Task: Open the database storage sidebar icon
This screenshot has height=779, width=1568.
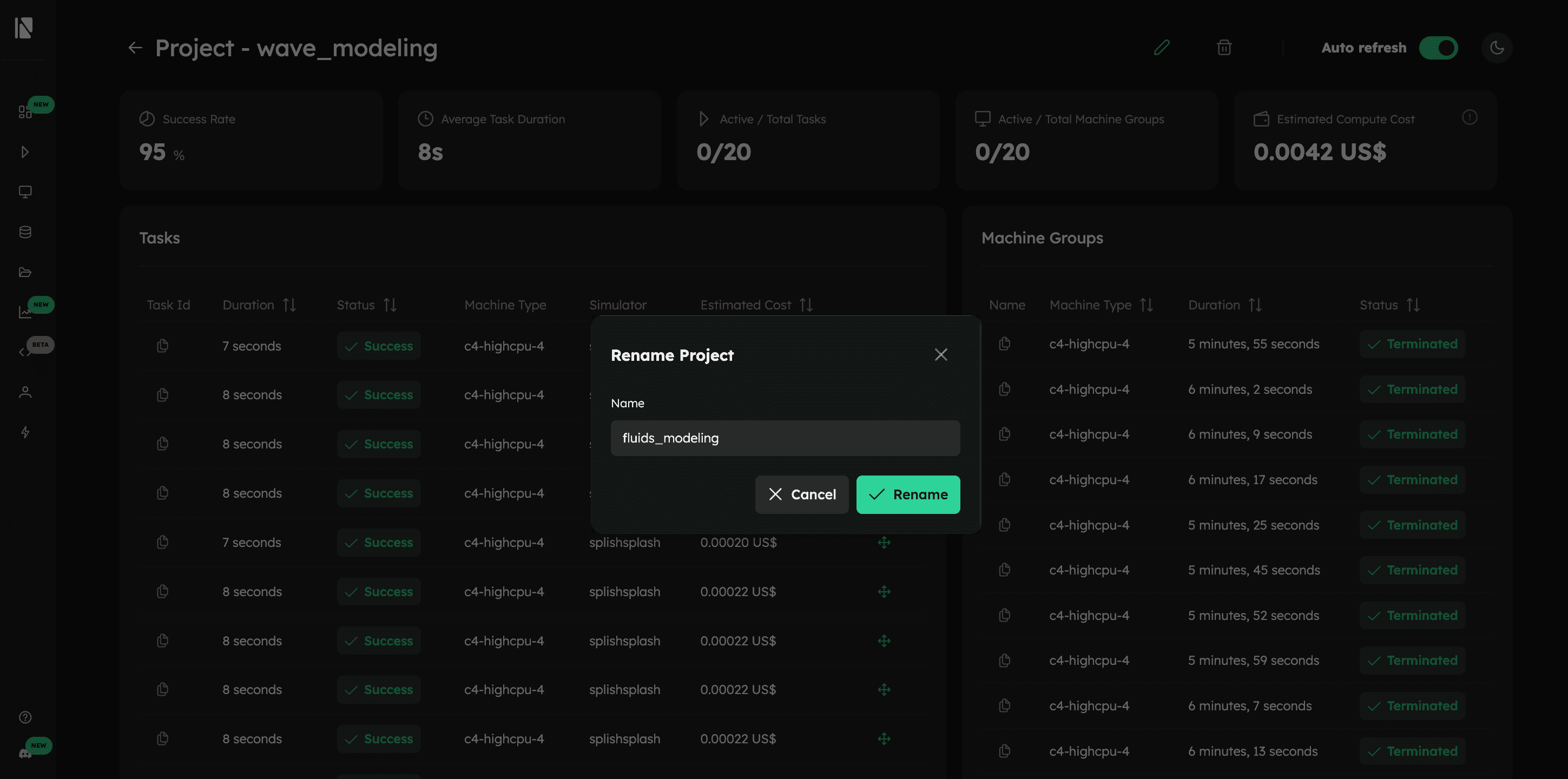Action: [x=25, y=232]
